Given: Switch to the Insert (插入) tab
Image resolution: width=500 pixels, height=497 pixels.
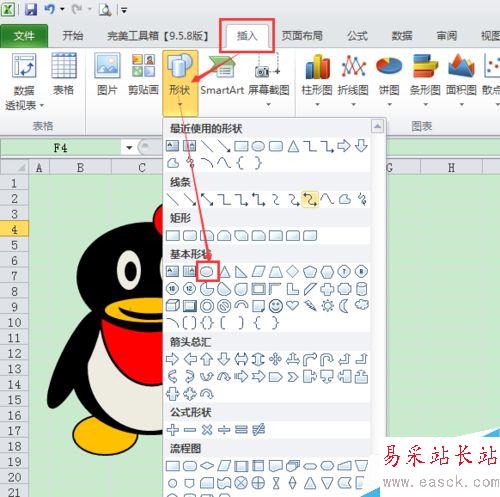Looking at the screenshot, I should [x=247, y=36].
